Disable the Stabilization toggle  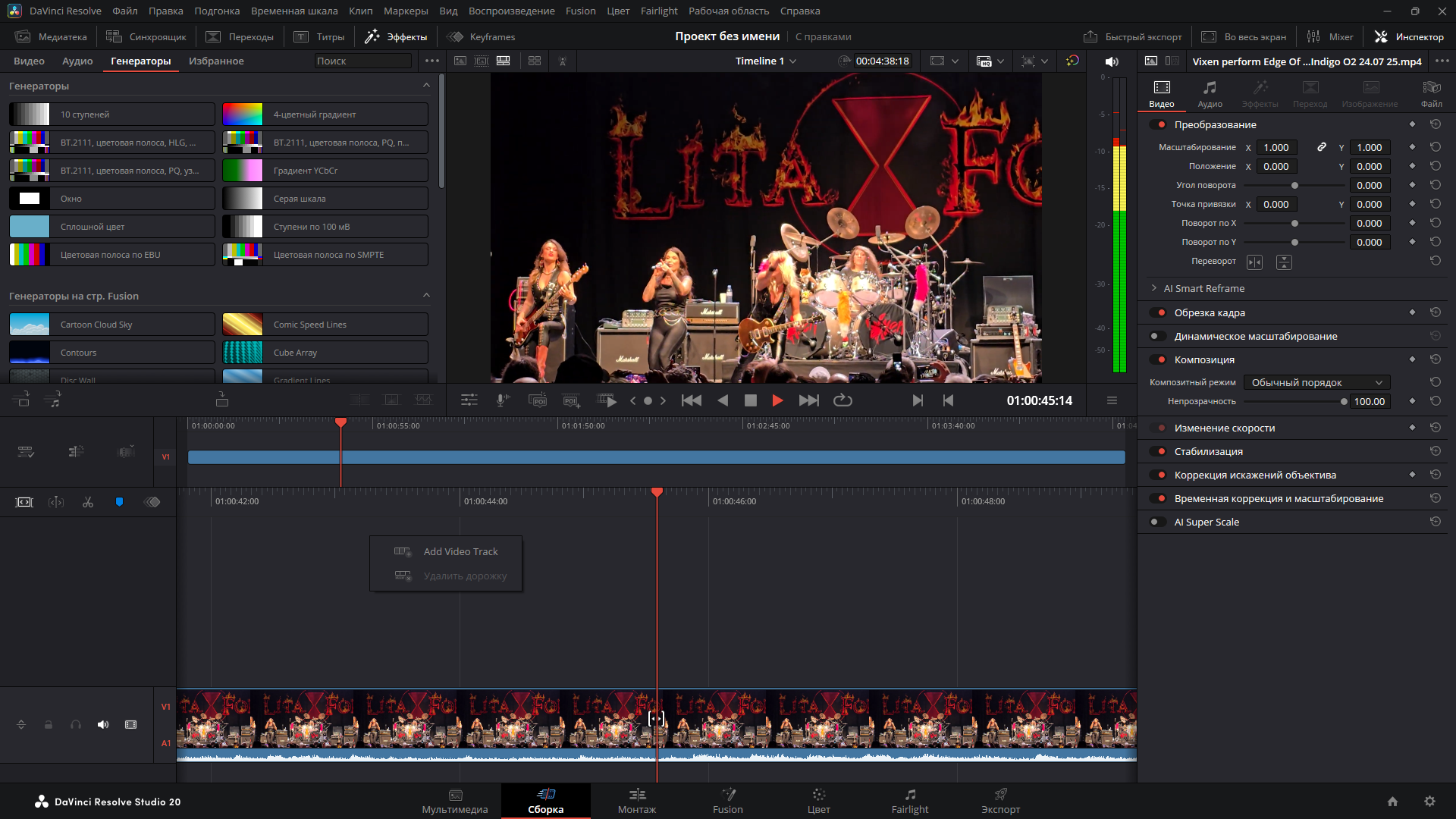[x=1158, y=451]
